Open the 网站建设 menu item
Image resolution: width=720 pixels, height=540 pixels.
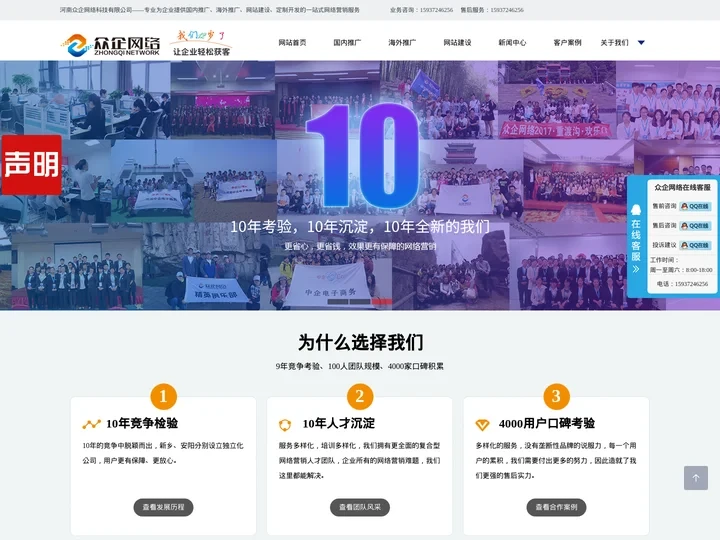coord(457,43)
